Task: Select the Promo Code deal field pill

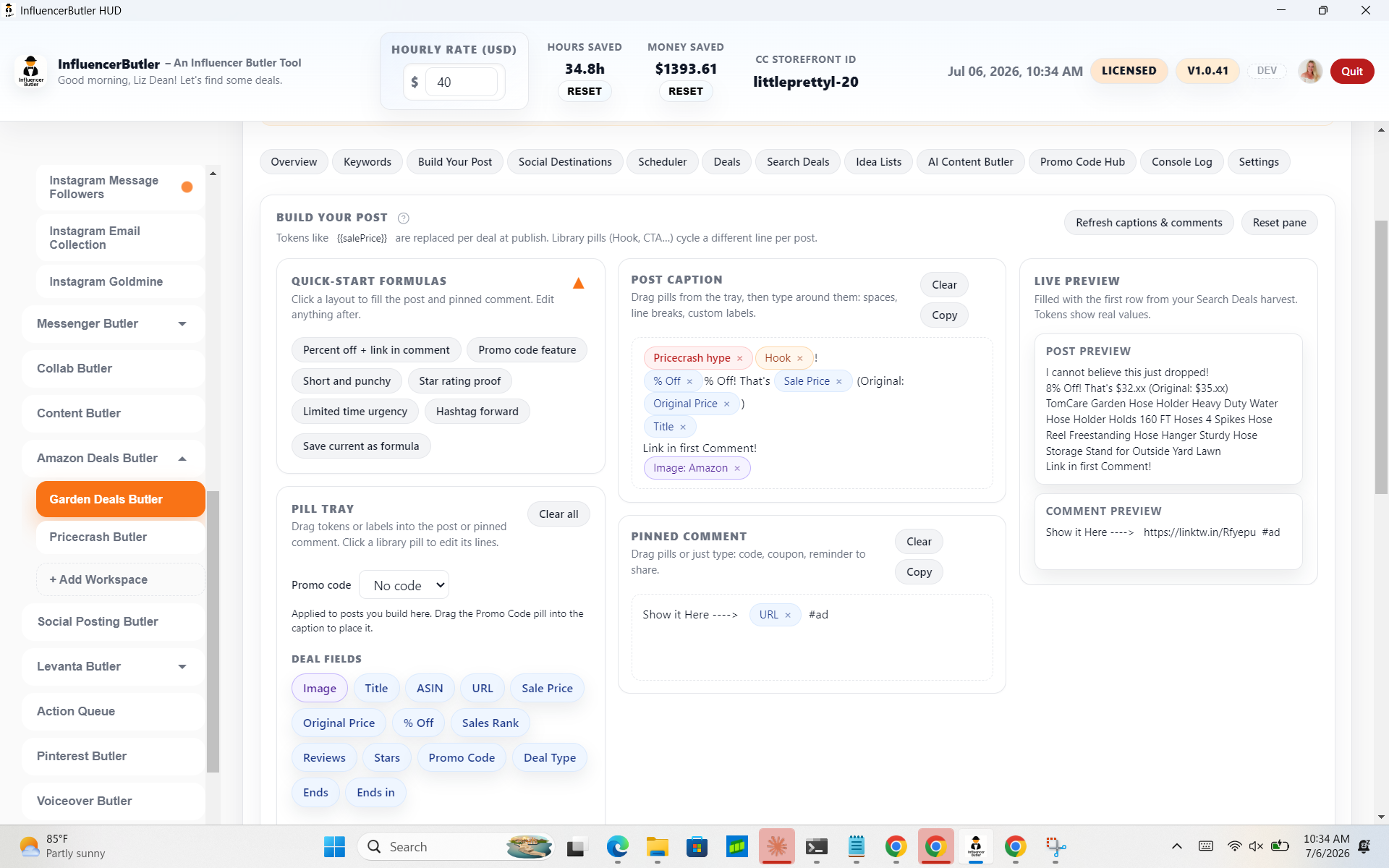Action: [x=462, y=758]
